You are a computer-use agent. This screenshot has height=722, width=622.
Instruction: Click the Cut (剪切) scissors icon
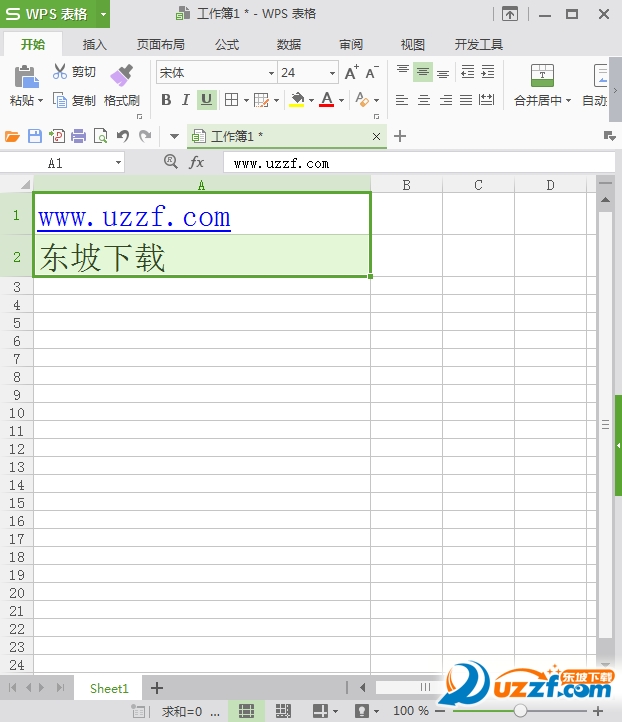point(60,72)
